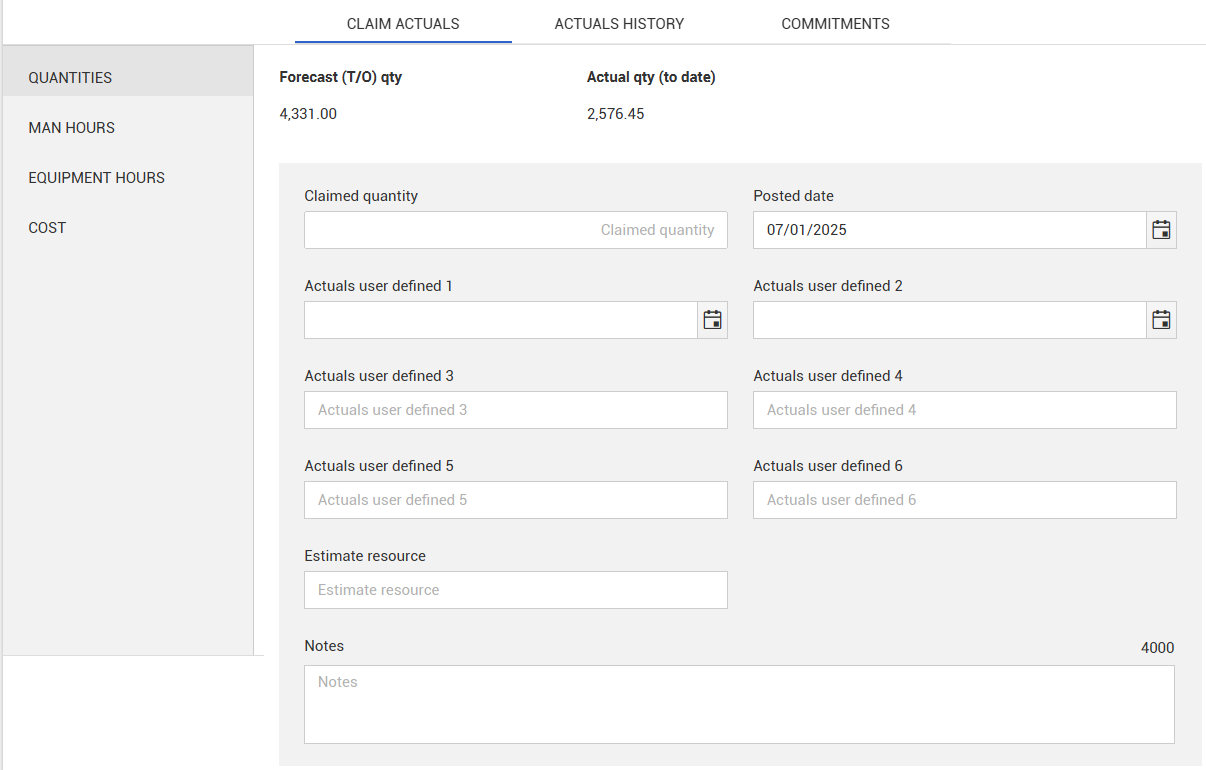Go to the Commitments tab
The image size is (1206, 770).
835,24
